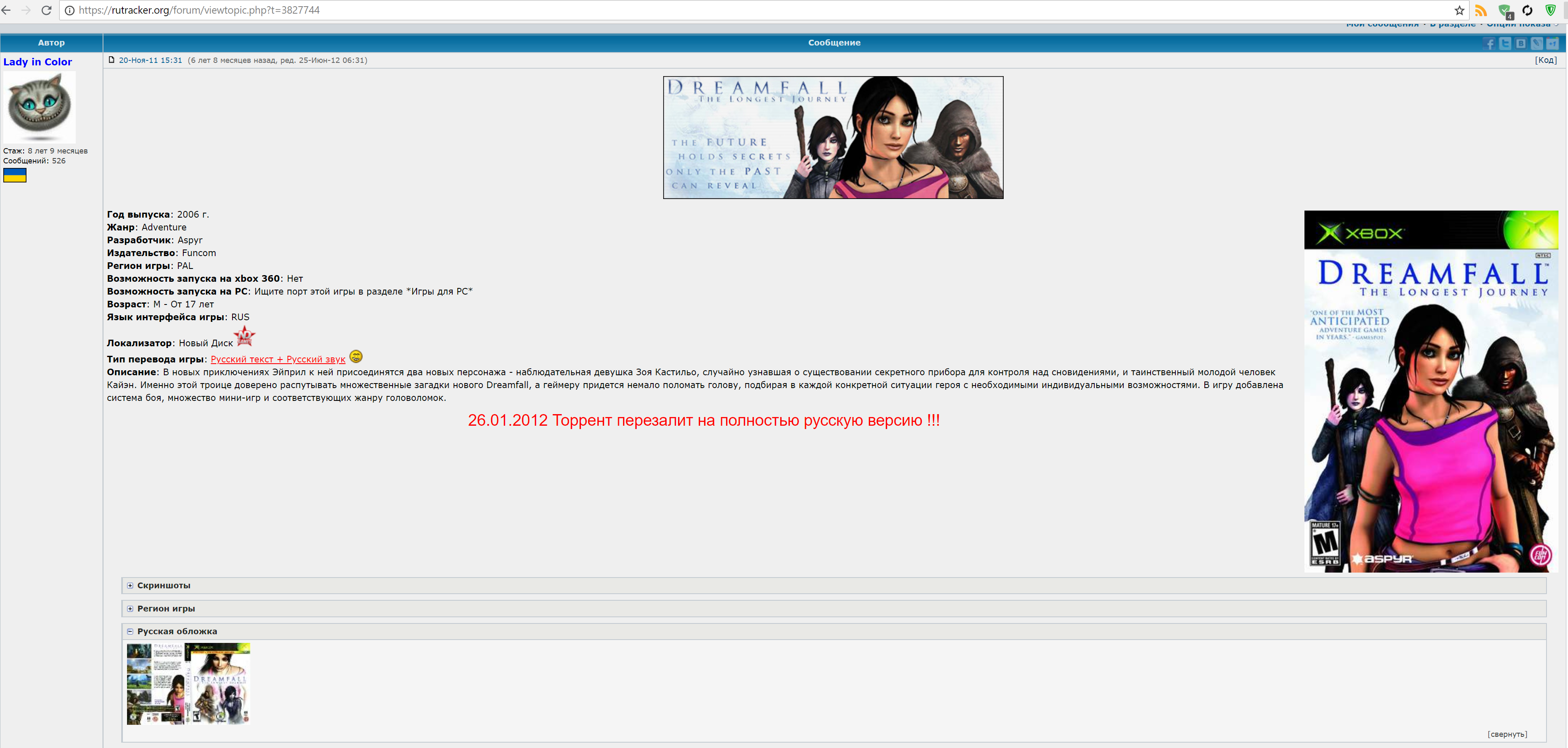Click the Год выпуска: 2006 г. line
This screenshot has width=1568, height=748.
pyautogui.click(x=158, y=215)
